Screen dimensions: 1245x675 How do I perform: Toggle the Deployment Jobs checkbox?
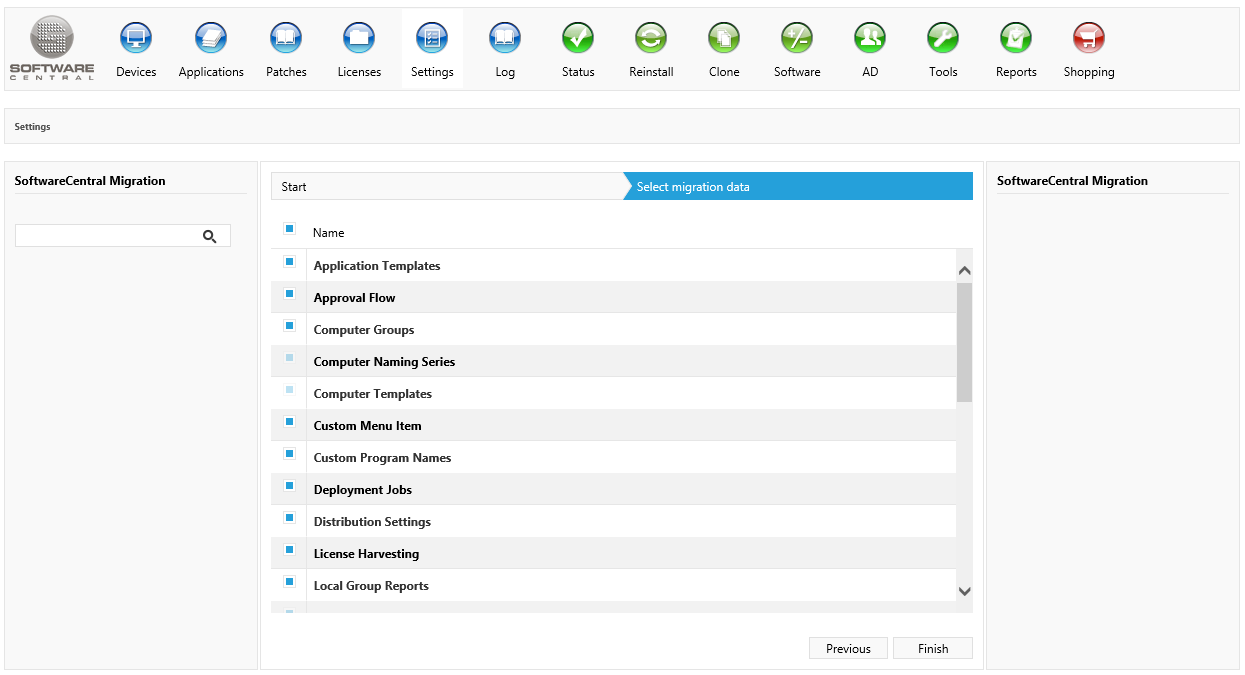pos(290,486)
